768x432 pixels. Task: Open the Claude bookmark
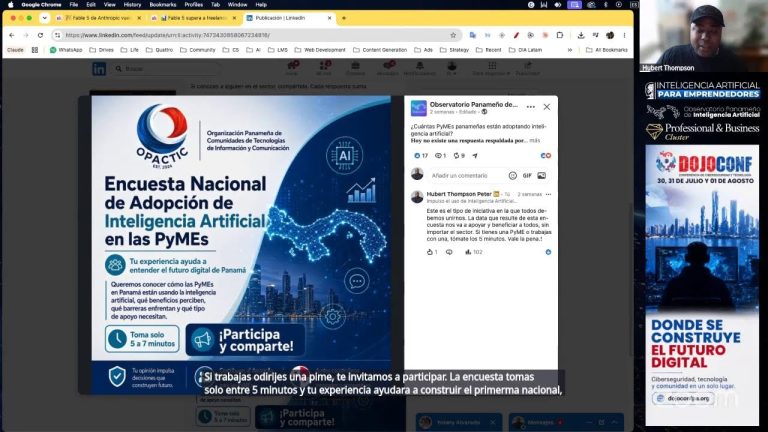click(x=15, y=50)
